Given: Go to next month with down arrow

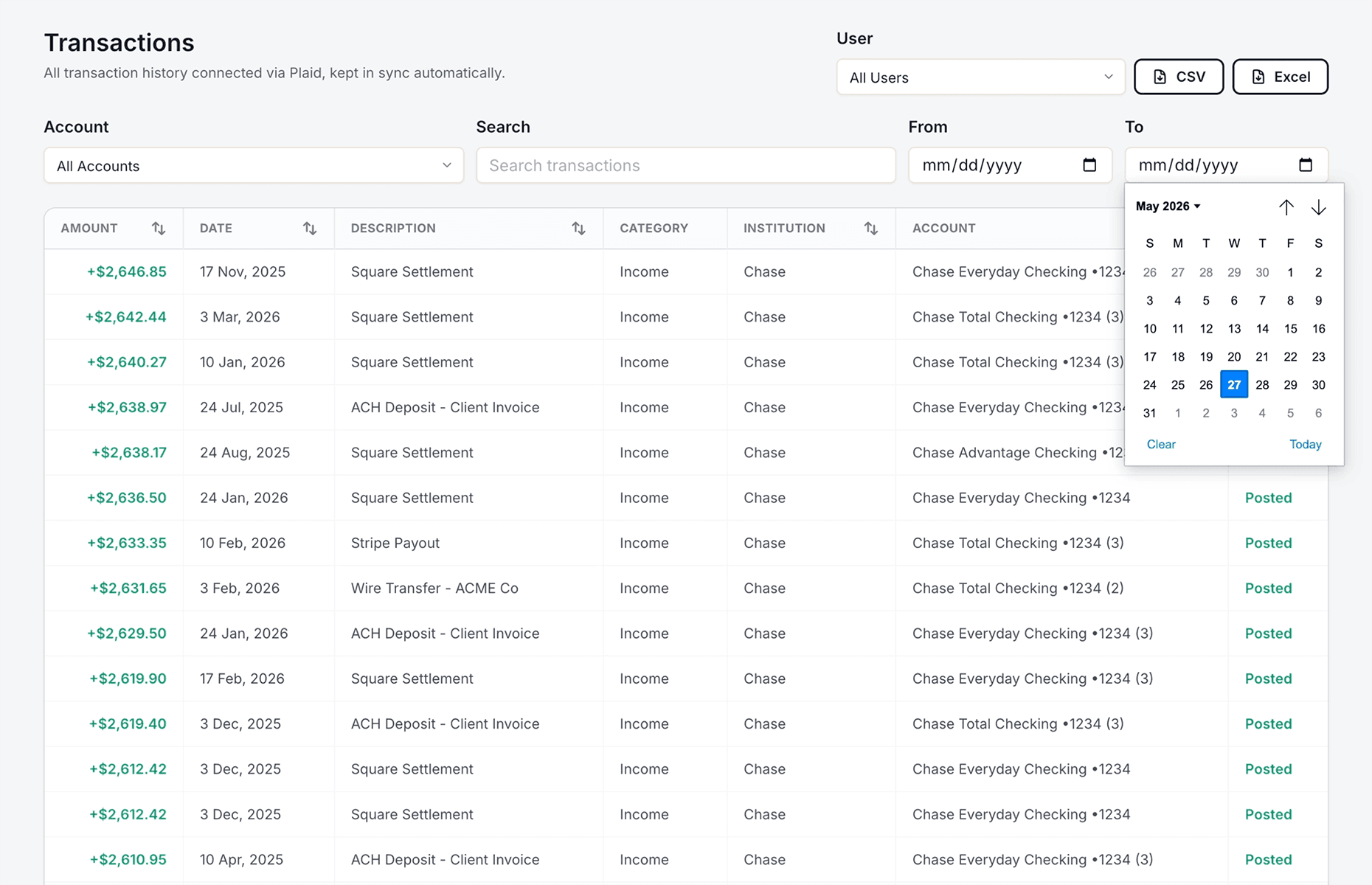Looking at the screenshot, I should (1319, 207).
